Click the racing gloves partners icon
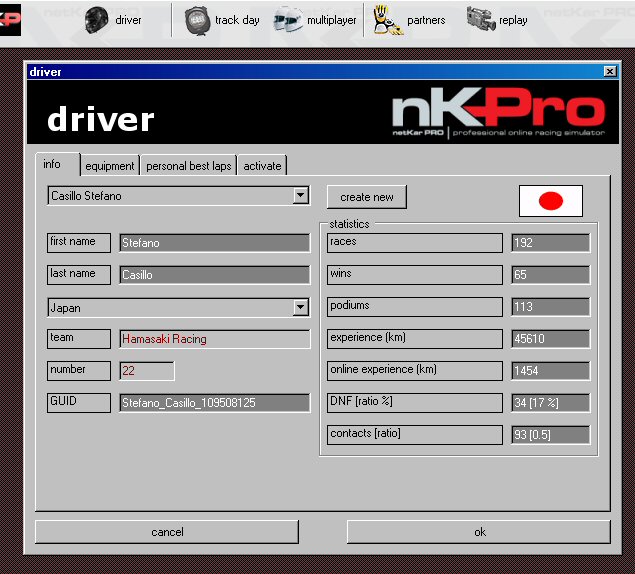The width and height of the screenshot is (635, 574). 387,20
